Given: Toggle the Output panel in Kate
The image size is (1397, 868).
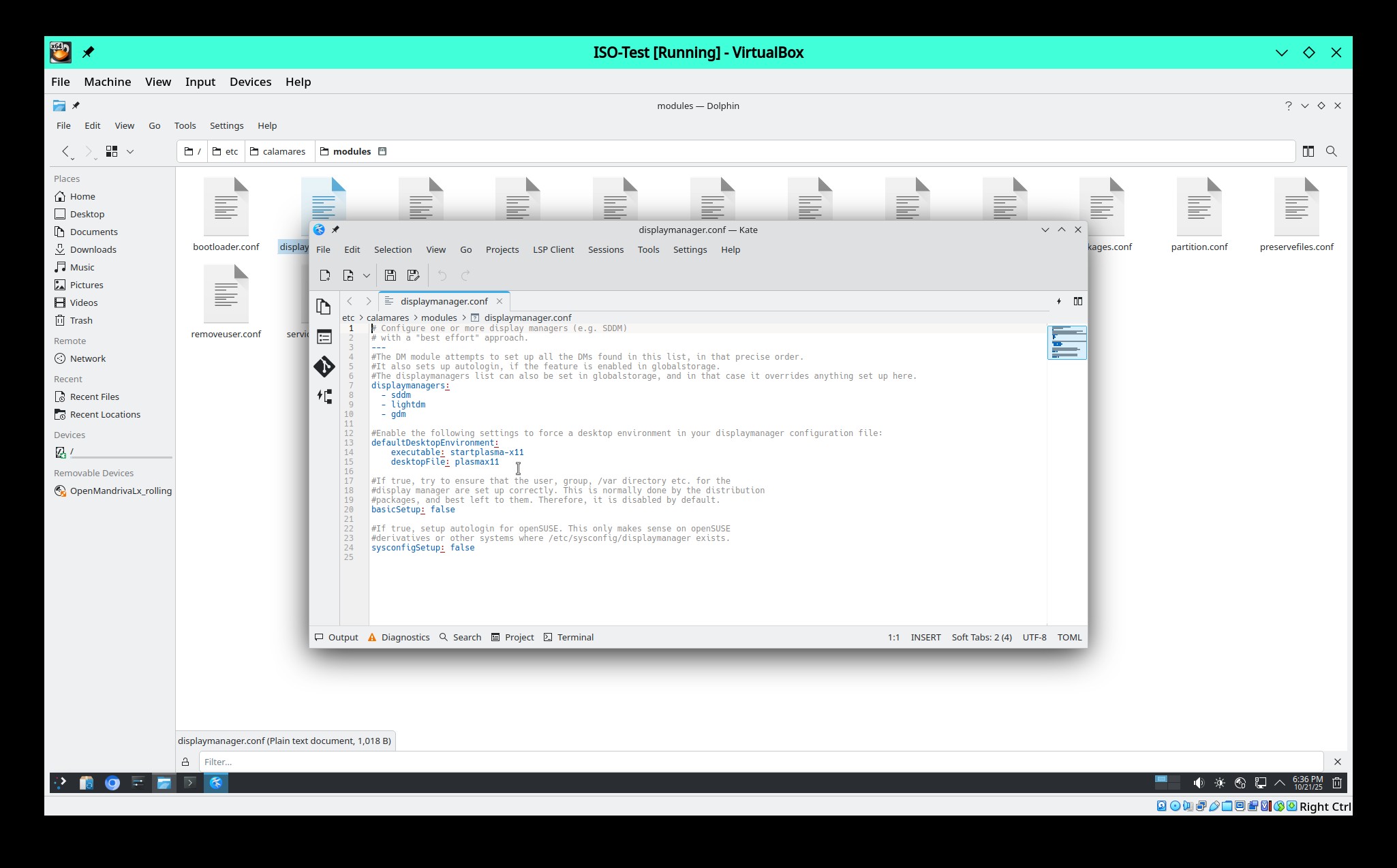Looking at the screenshot, I should 337,637.
